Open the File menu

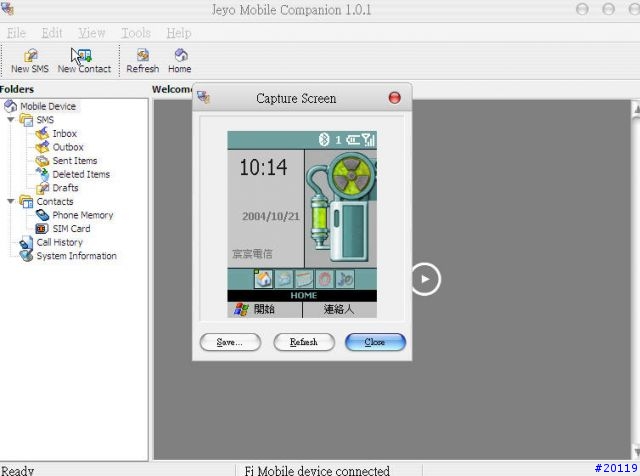point(16,33)
